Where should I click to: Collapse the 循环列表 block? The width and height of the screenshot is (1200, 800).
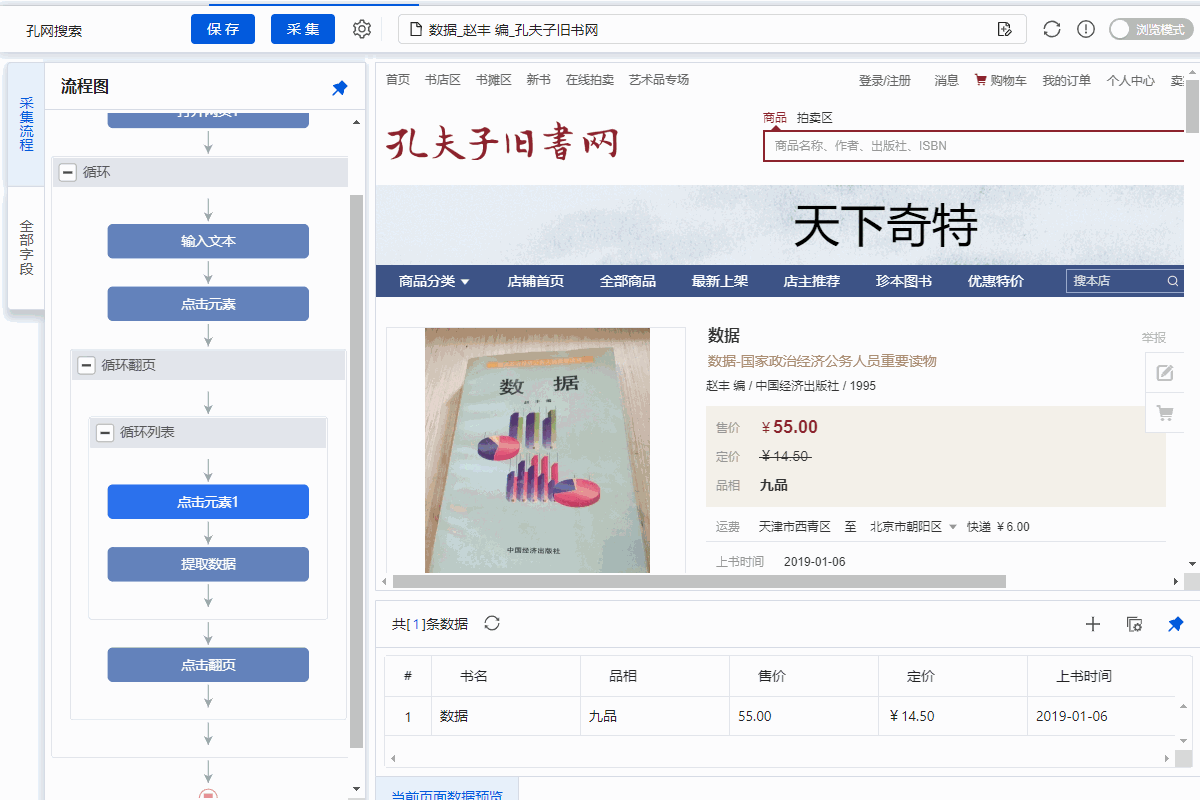click(x=104, y=432)
